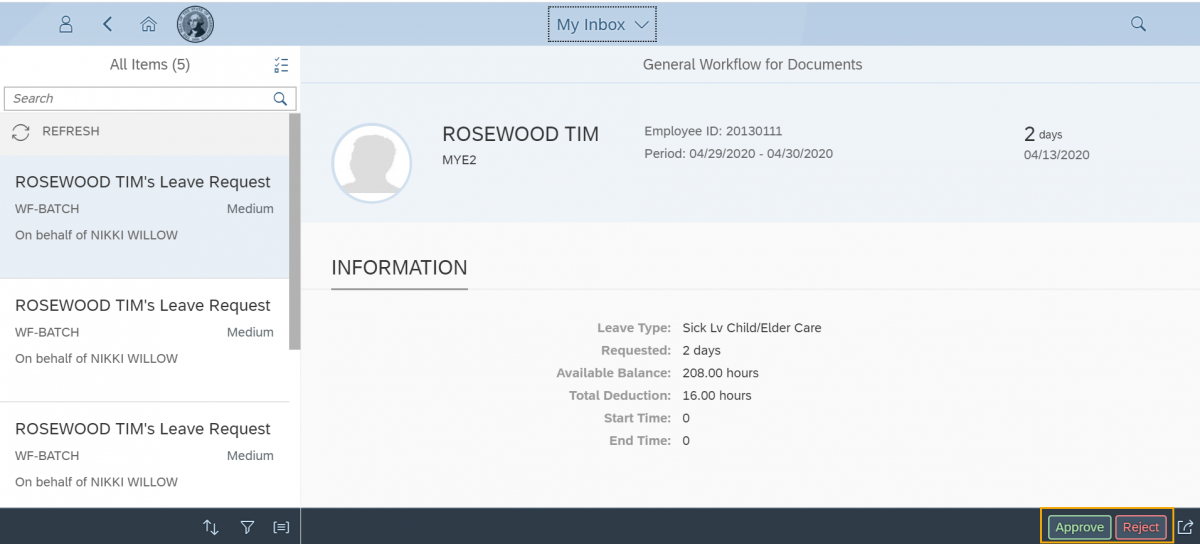Image resolution: width=1200 pixels, height=544 pixels.
Task: Select the INFORMATION tab
Action: pyautogui.click(x=399, y=268)
